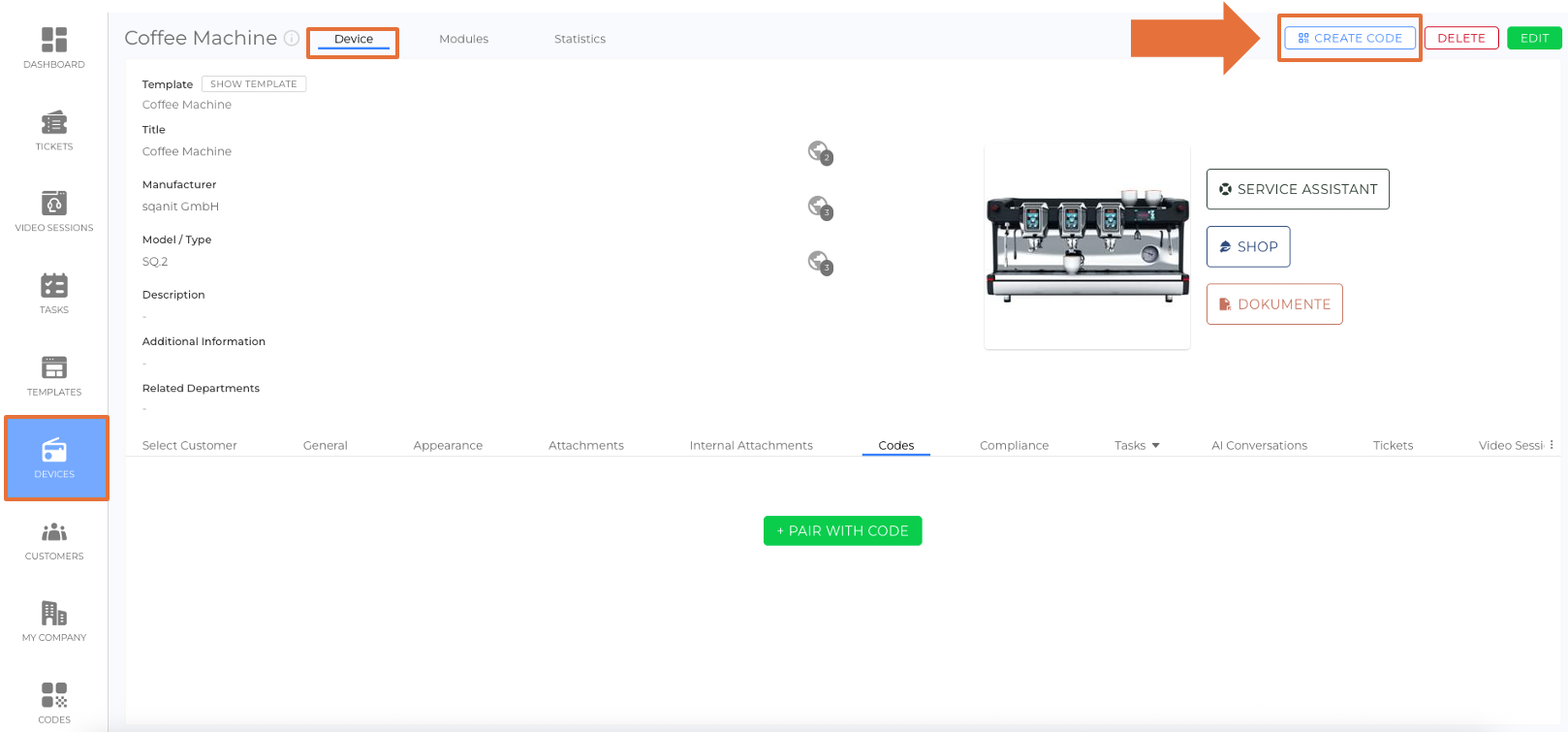Image resolution: width=1568 pixels, height=732 pixels.
Task: Switch to the Modules tab
Action: point(463,39)
